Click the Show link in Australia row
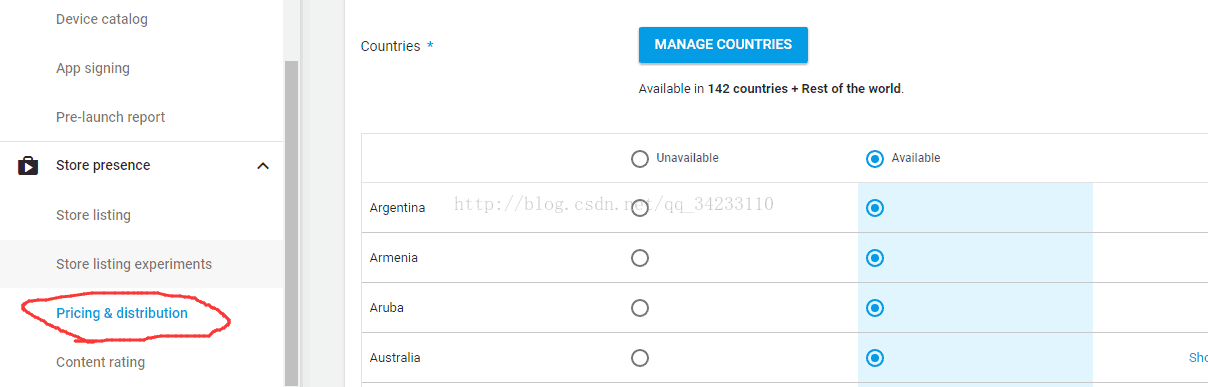 (1198, 358)
